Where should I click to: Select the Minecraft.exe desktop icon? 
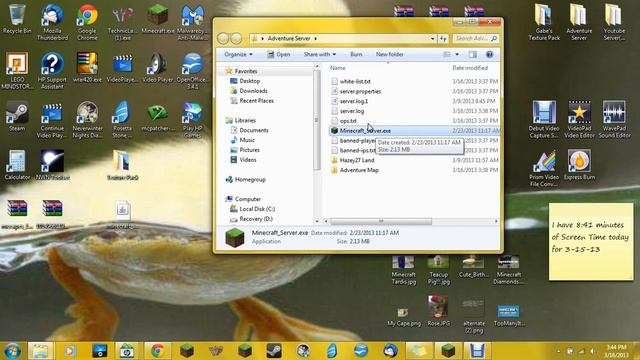coord(158,19)
